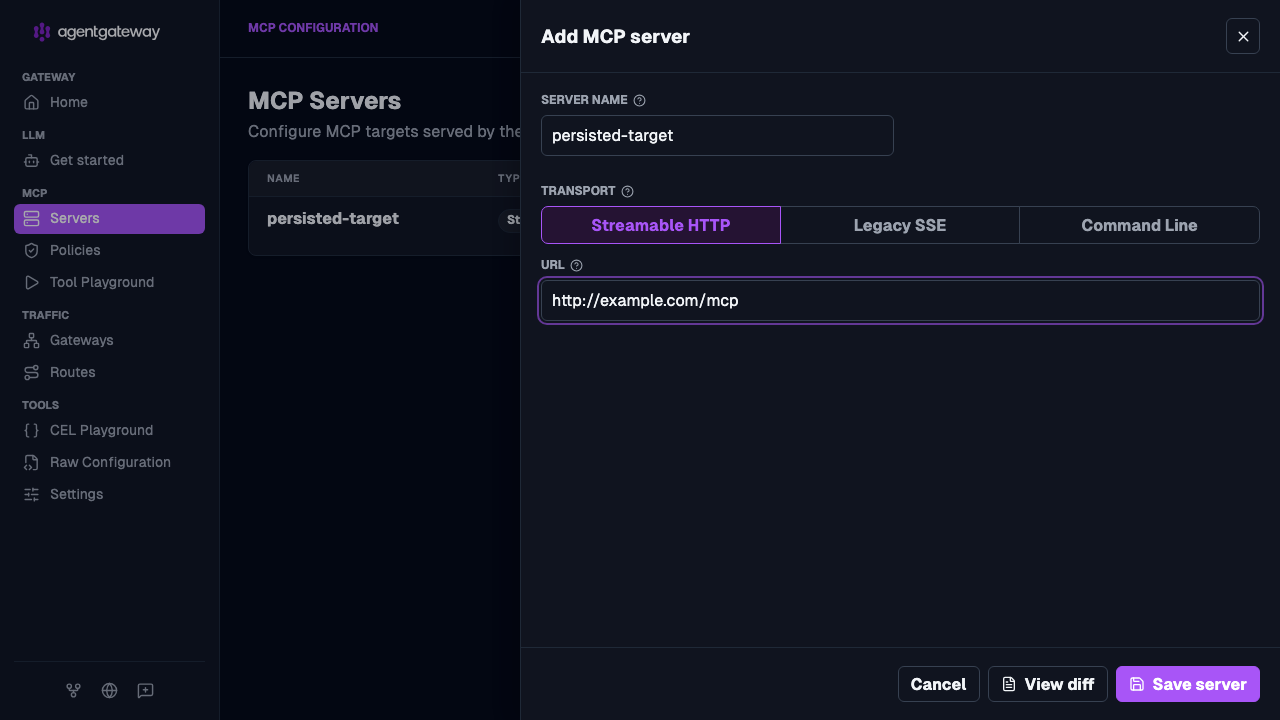Go to Routes in sidebar
1280x720 pixels.
[109, 372]
